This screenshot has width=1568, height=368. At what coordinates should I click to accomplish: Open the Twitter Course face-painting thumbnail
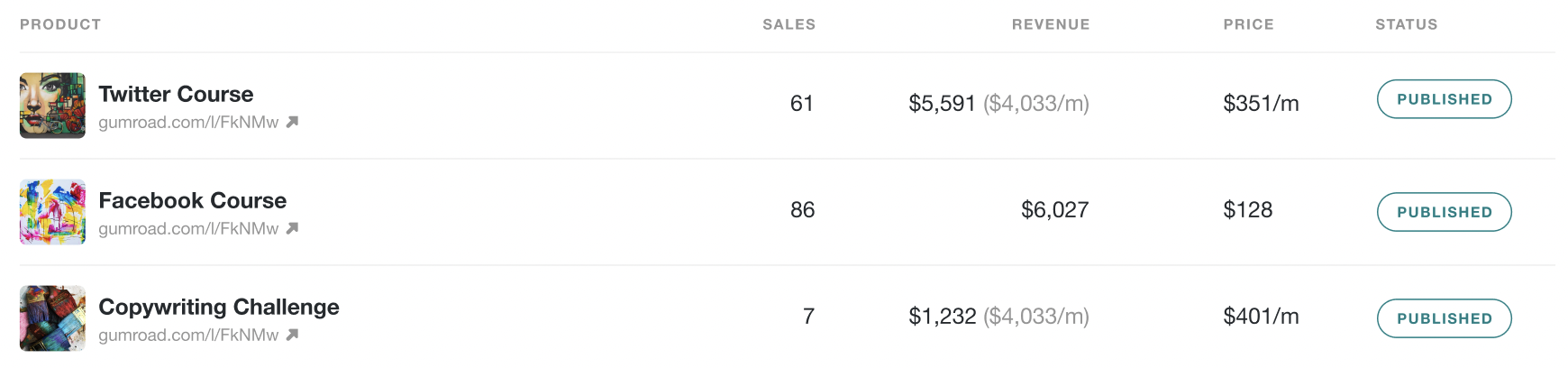coord(52,106)
